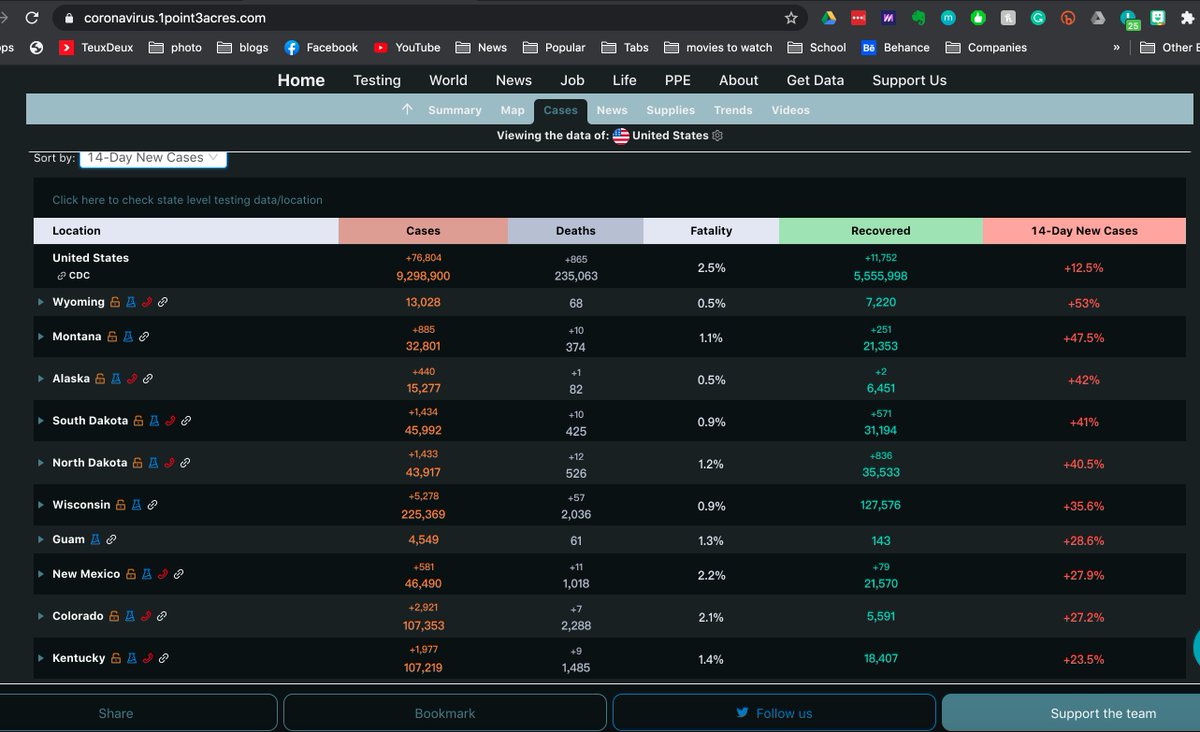Click the Twitter bird Follow us button
Image resolution: width=1200 pixels, height=732 pixels.
(x=774, y=713)
